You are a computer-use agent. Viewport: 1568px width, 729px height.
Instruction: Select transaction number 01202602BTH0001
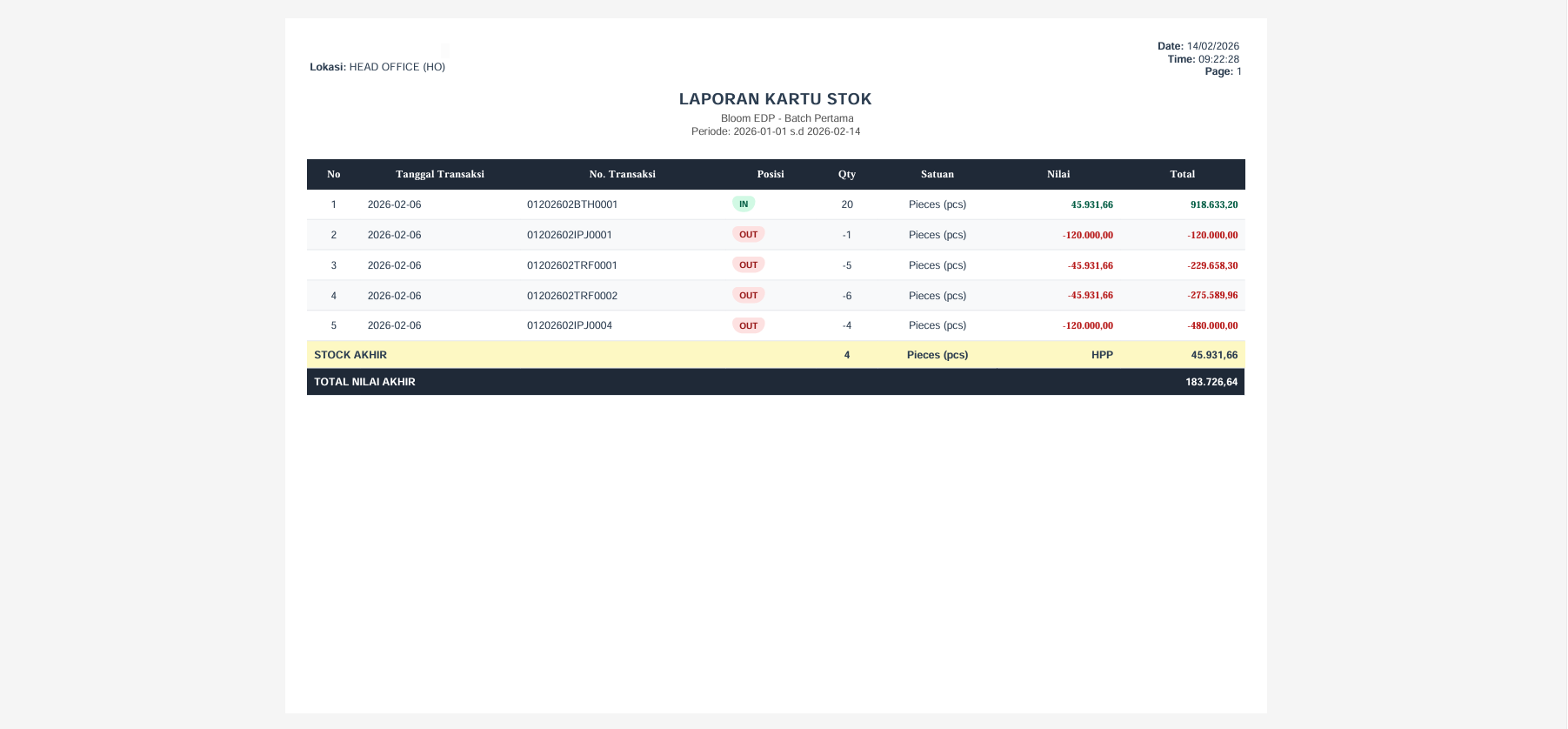[571, 204]
